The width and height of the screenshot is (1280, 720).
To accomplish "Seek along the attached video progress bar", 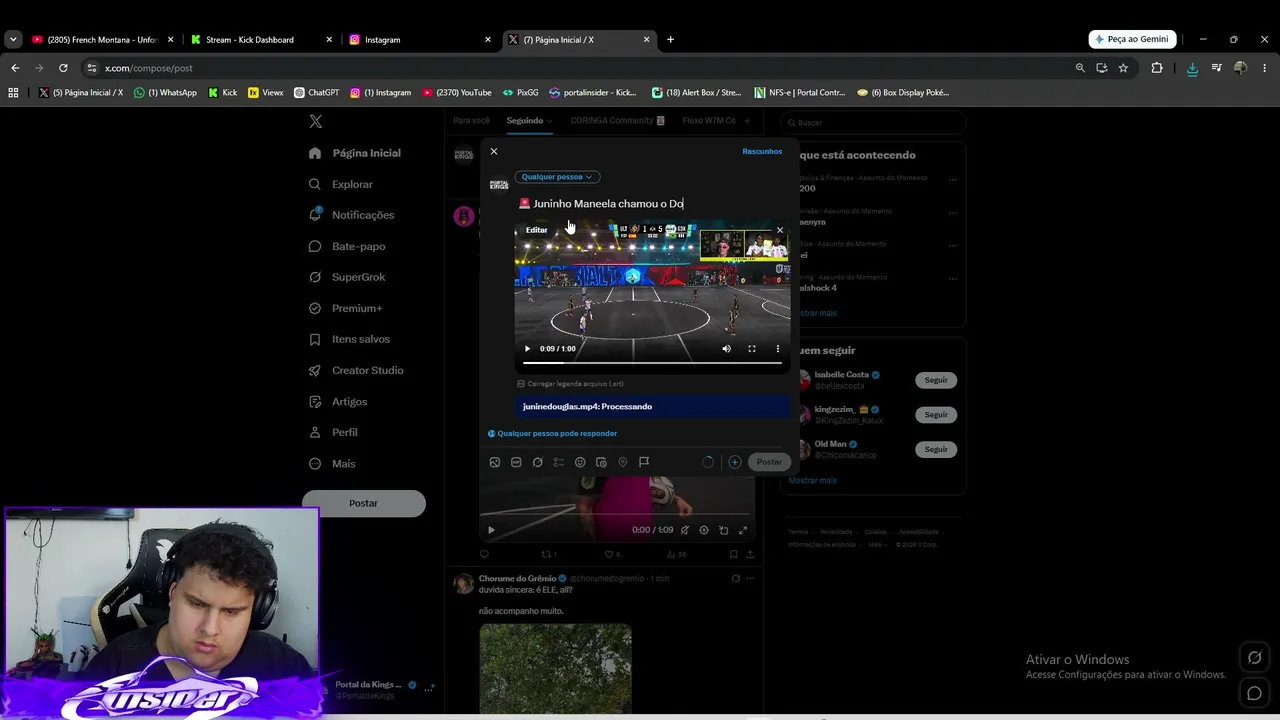I will click(x=652, y=363).
